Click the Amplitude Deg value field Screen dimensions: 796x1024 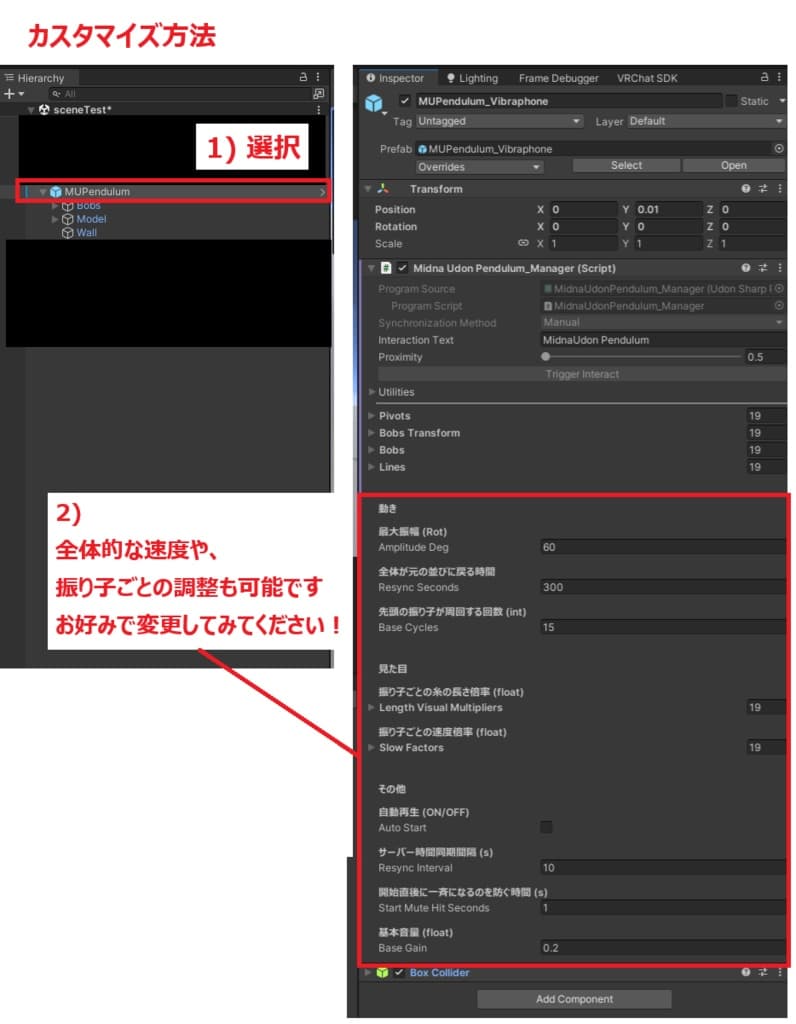663,547
